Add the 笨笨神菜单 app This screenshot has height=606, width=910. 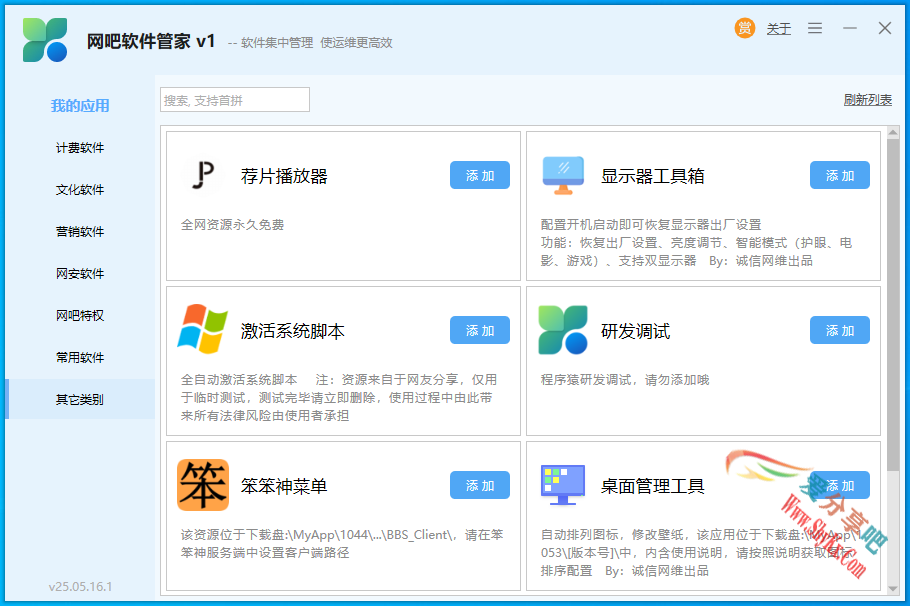(x=480, y=485)
